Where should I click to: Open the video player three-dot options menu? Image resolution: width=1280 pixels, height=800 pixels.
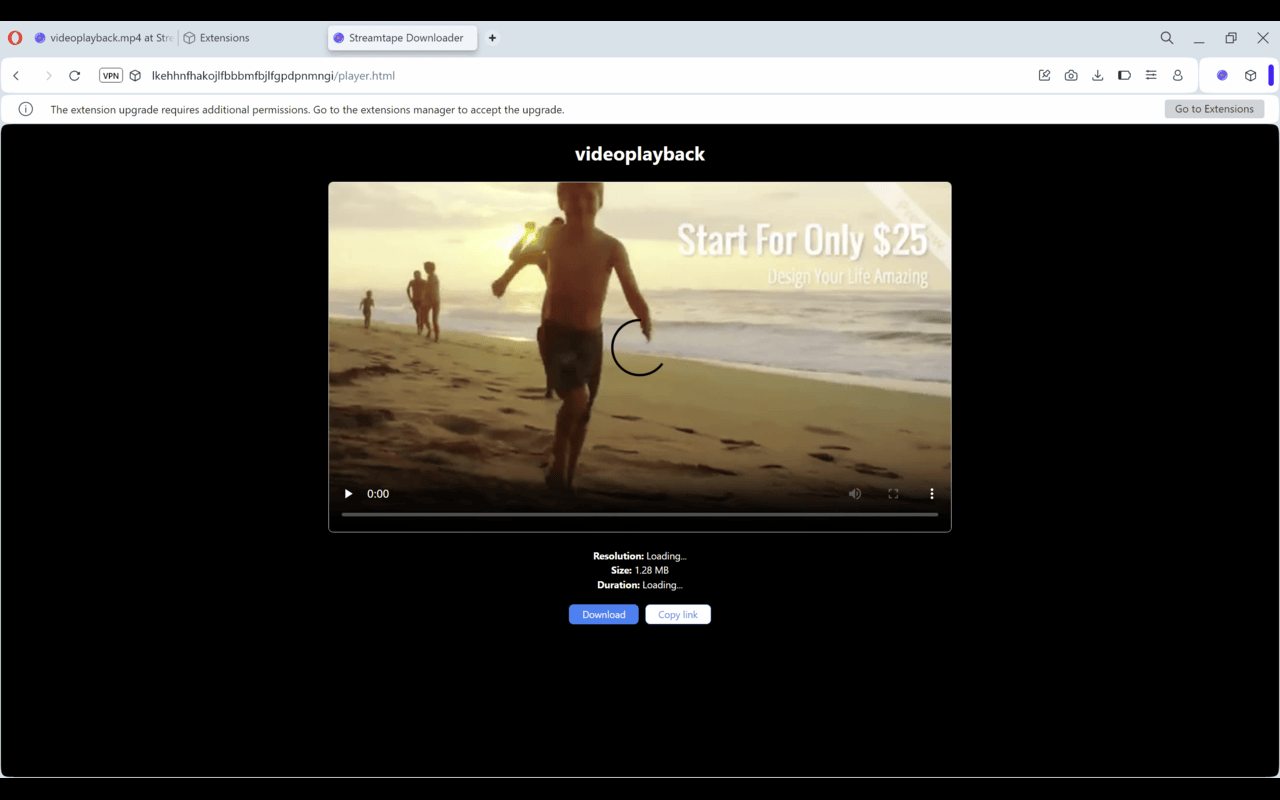(x=931, y=493)
